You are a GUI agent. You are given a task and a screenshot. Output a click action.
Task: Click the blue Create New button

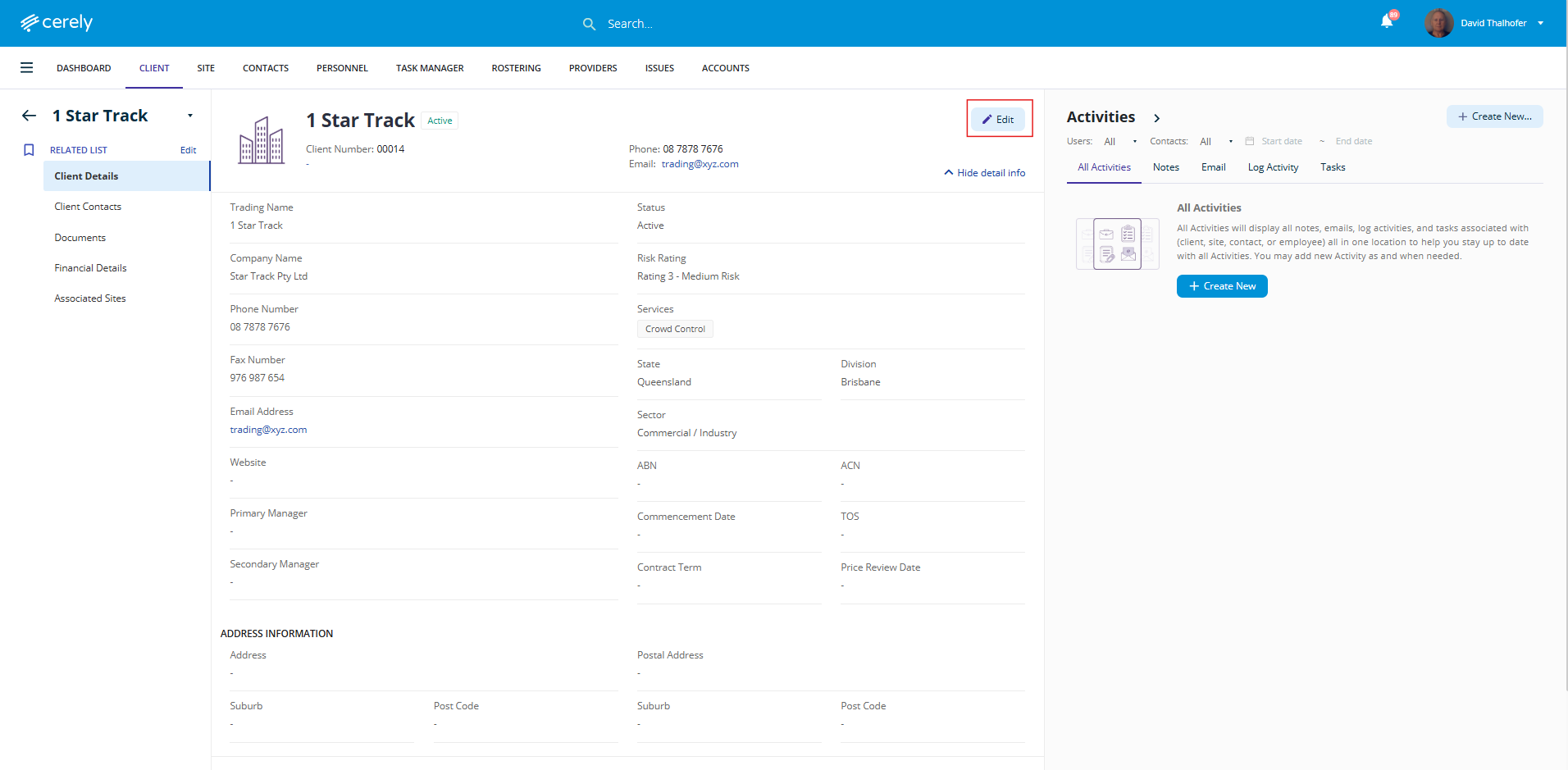[x=1221, y=286]
